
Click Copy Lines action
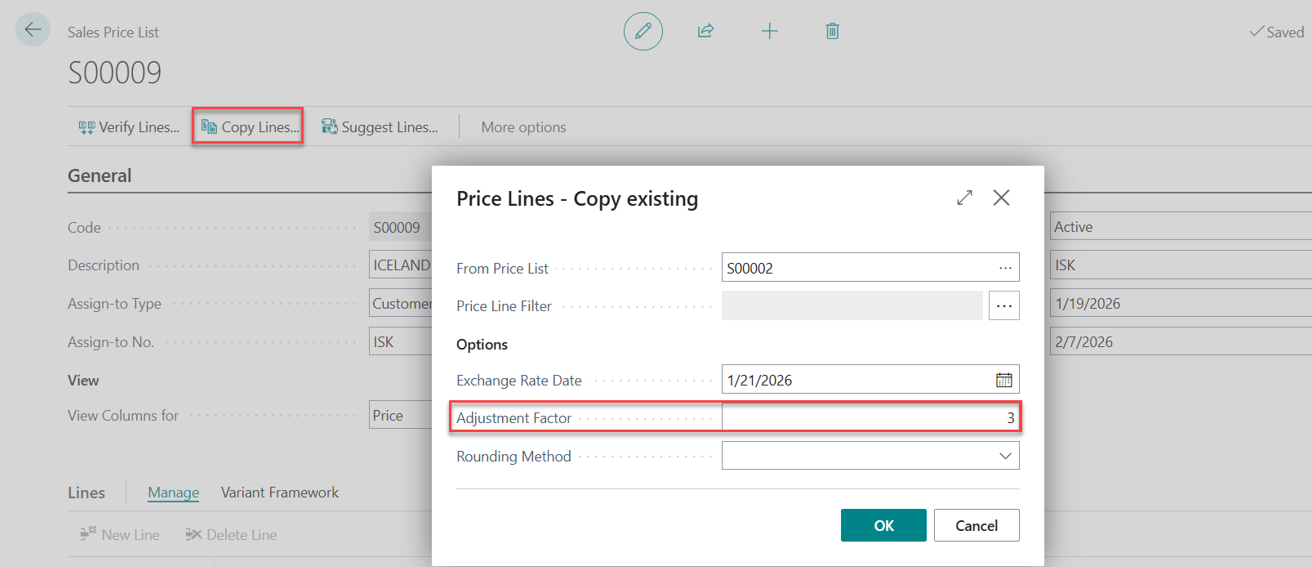249,127
